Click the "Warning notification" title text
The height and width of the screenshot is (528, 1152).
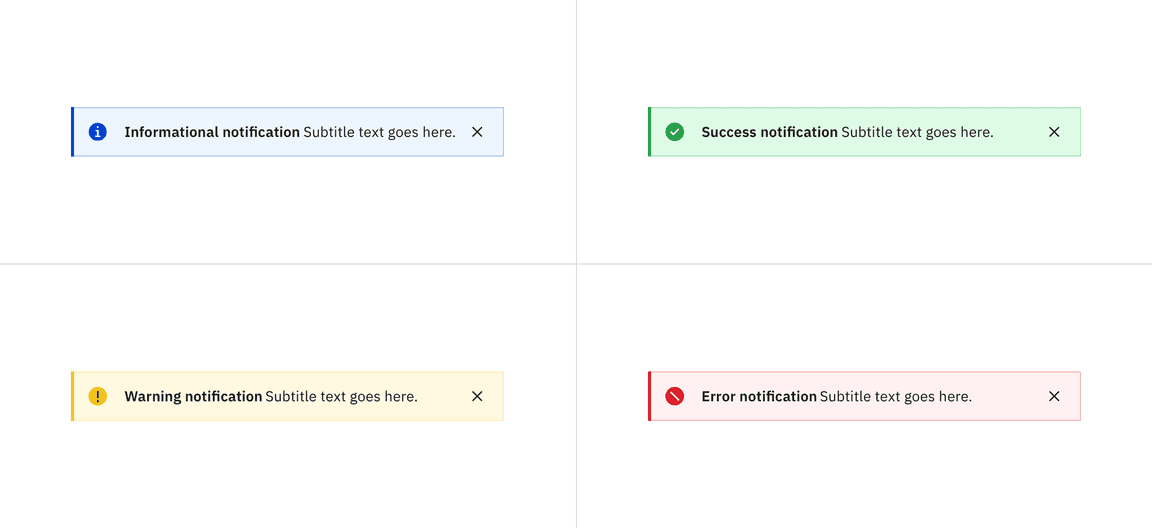click(193, 396)
